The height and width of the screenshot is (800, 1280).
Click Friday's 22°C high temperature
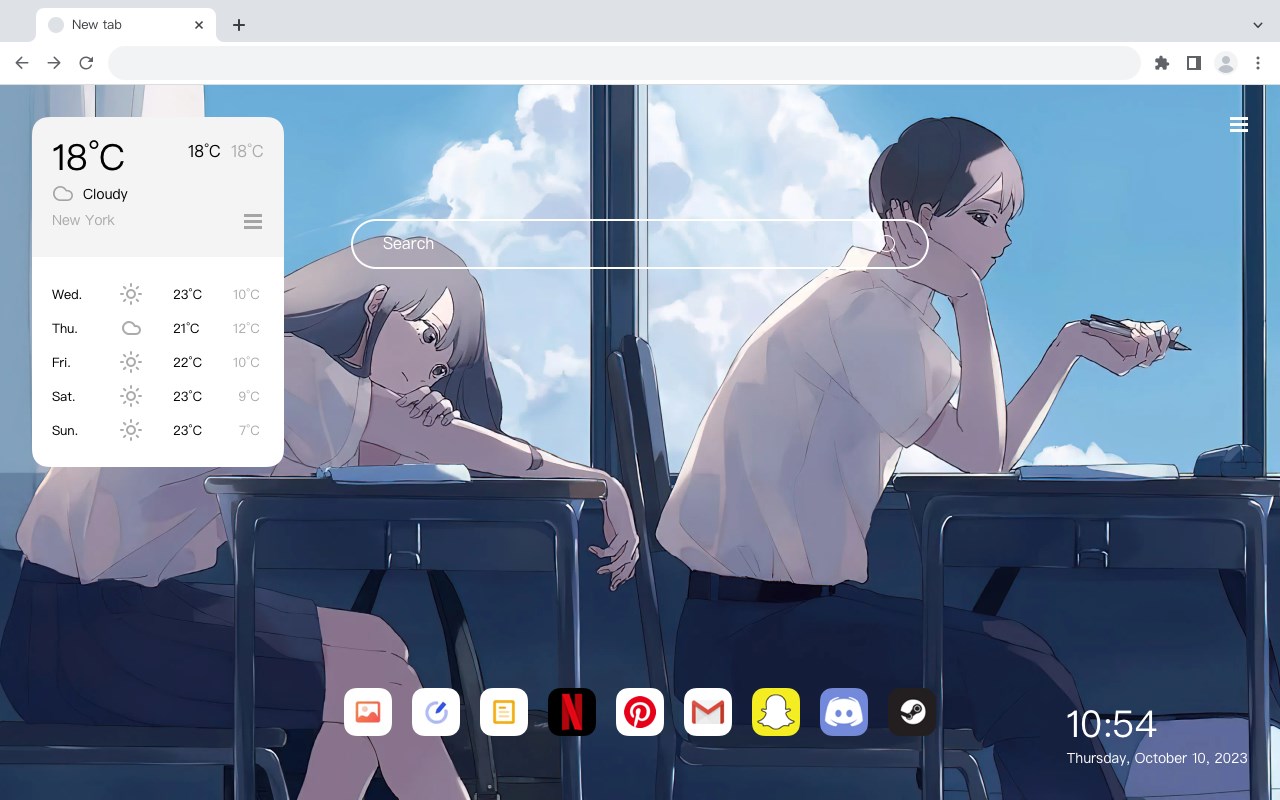coord(187,362)
